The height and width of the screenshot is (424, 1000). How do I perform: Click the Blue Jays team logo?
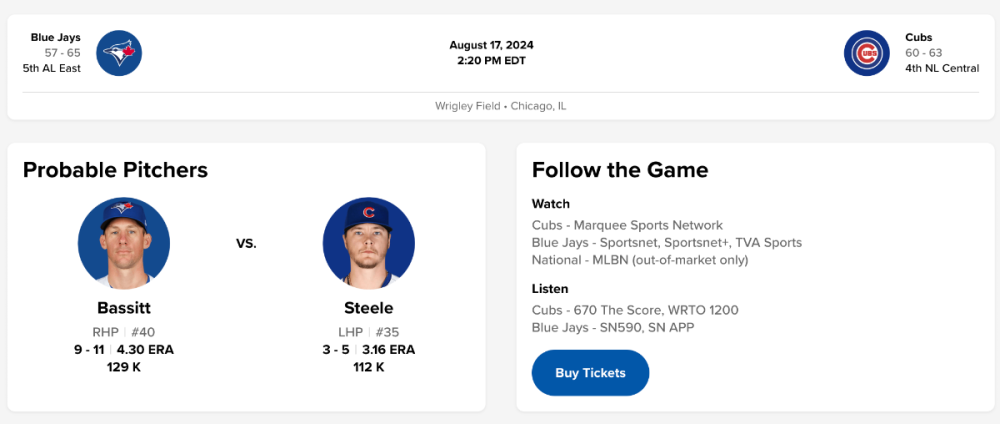click(119, 53)
